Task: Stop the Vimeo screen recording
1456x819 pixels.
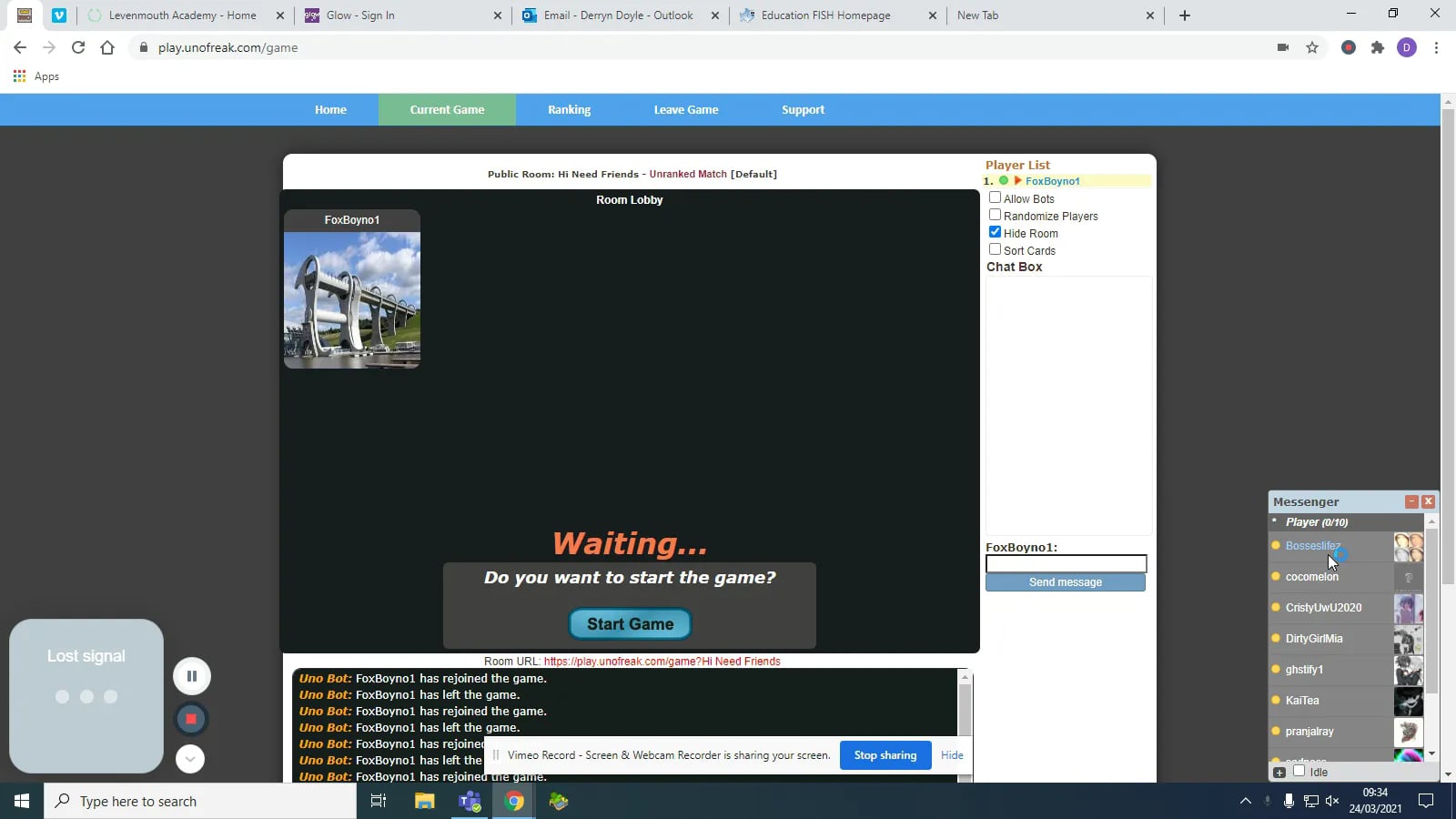Action: [x=191, y=718]
